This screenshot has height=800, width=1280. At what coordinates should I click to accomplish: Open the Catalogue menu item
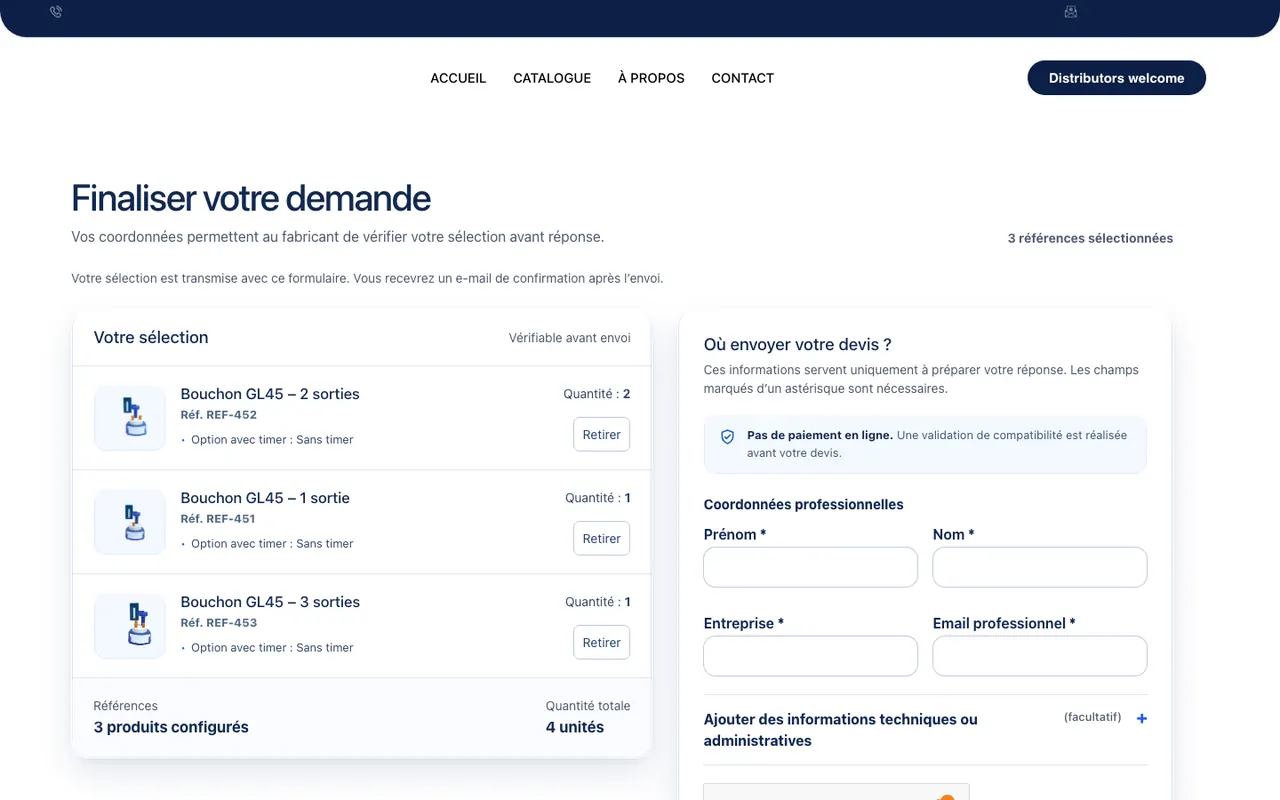tap(552, 78)
